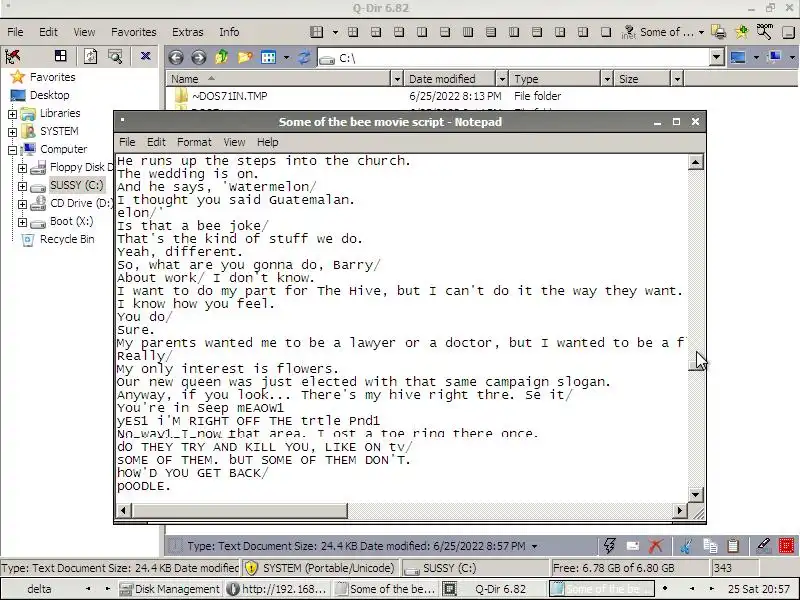Image resolution: width=800 pixels, height=600 pixels.
Task: Click the four-pane grid icon in tree toolbar
Action: click(61, 56)
